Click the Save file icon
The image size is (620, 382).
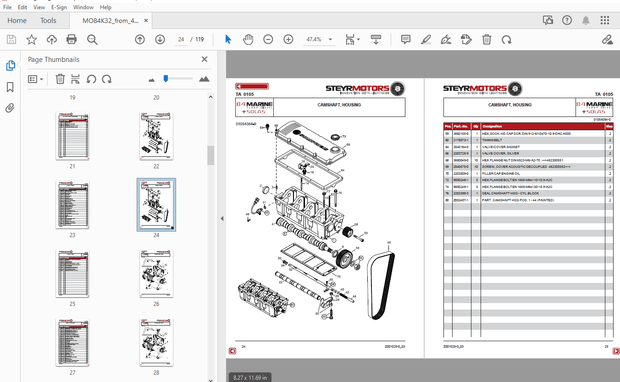tap(11, 40)
